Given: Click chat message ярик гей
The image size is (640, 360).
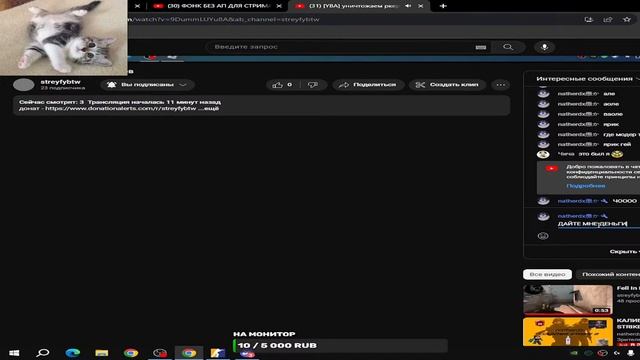Looking at the screenshot, I should [x=617, y=144].
